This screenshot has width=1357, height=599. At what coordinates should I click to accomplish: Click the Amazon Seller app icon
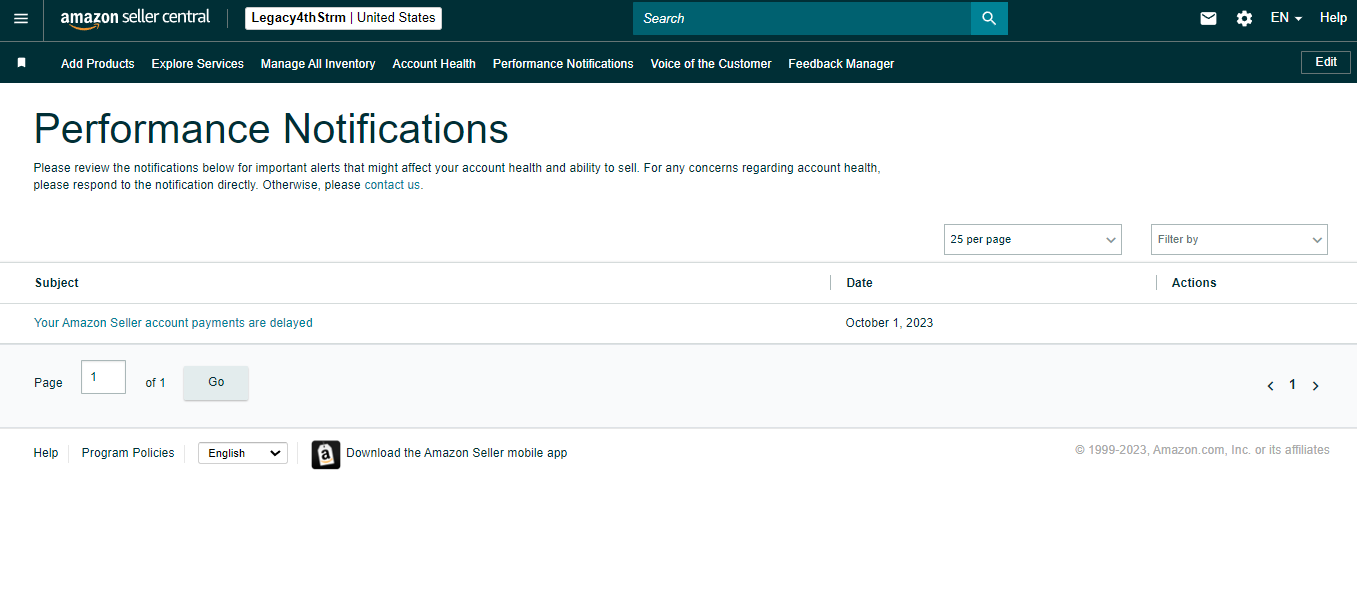coord(326,454)
